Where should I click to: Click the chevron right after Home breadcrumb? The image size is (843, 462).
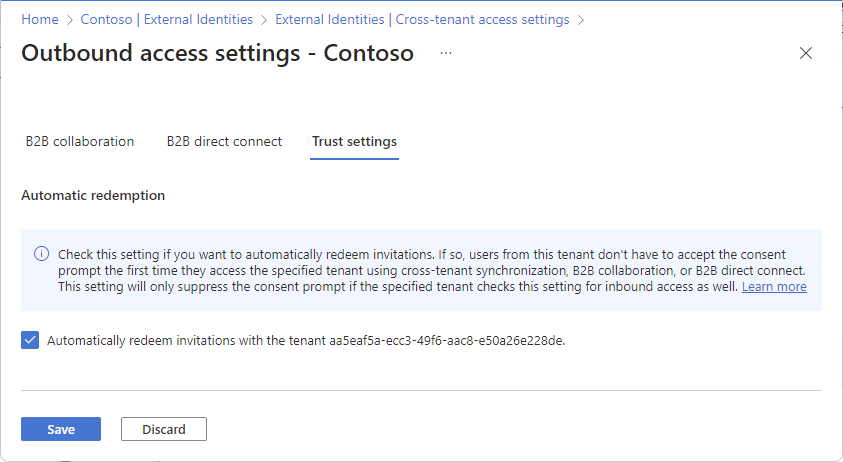click(x=69, y=19)
